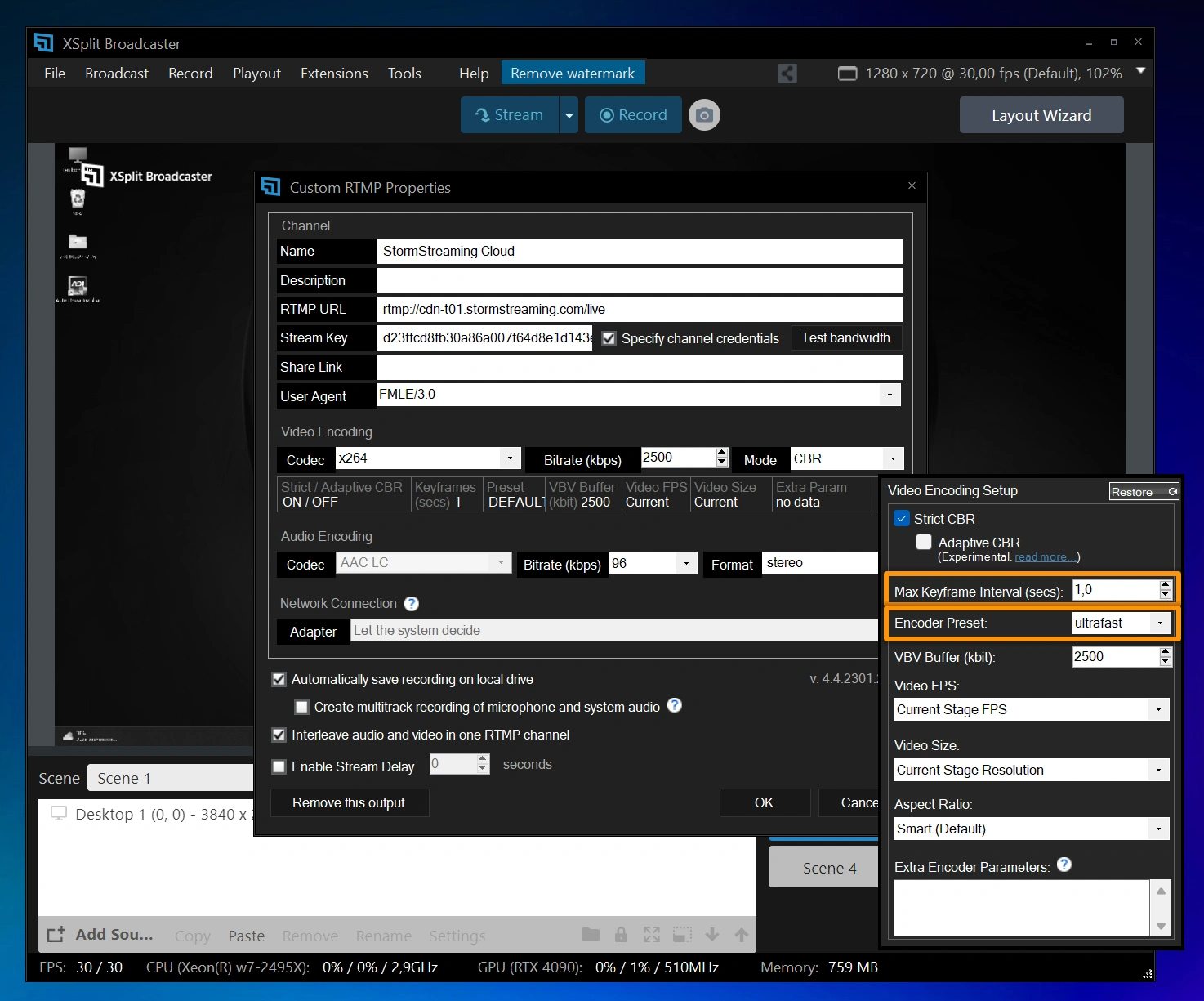This screenshot has height=1001, width=1204.
Task: Open Network Connection help via question mark icon
Action: pos(411,603)
